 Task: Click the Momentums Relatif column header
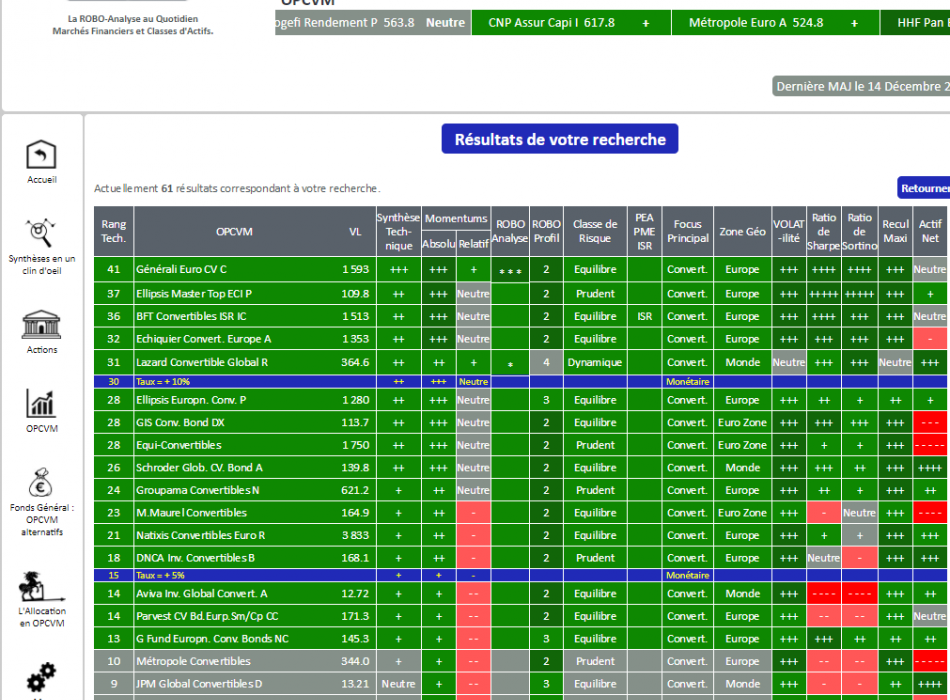point(473,244)
